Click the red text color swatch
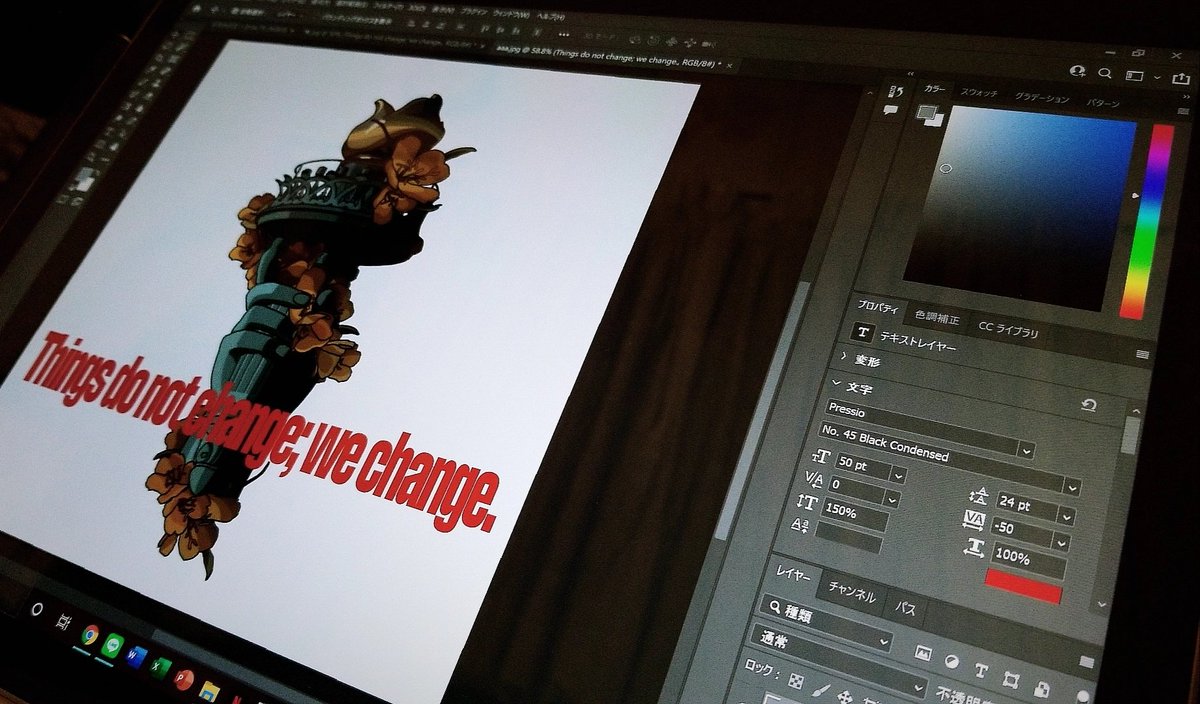The height and width of the screenshot is (704, 1200). point(1022,586)
